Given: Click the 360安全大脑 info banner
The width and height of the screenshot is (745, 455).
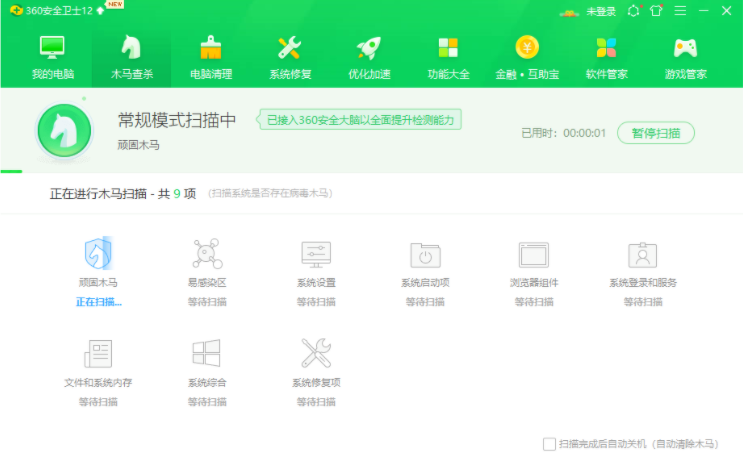Looking at the screenshot, I should 359,120.
